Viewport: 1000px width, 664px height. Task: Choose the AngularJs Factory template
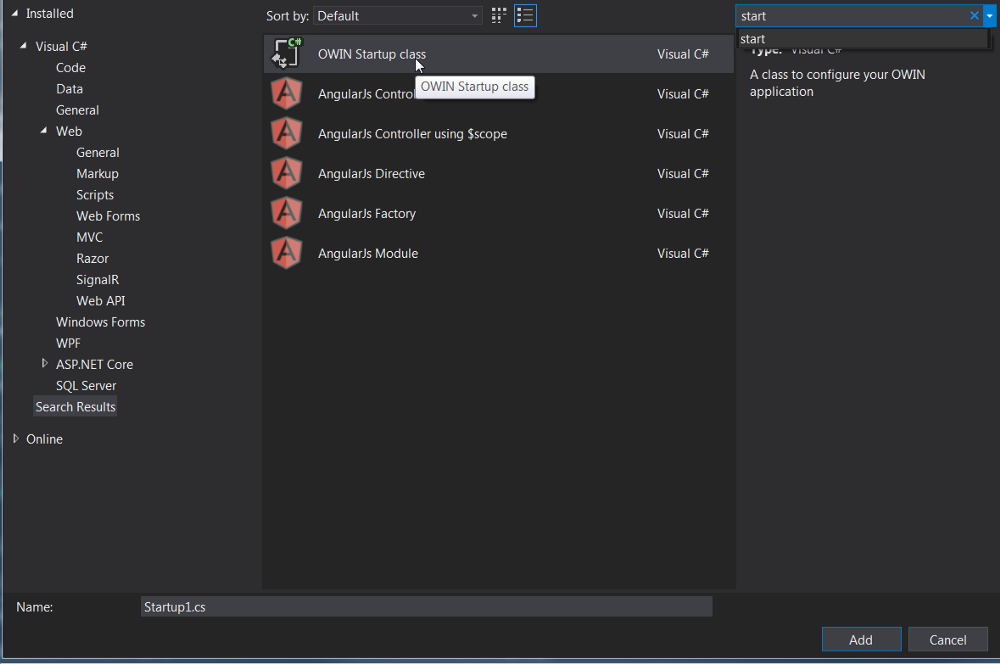[499, 213]
